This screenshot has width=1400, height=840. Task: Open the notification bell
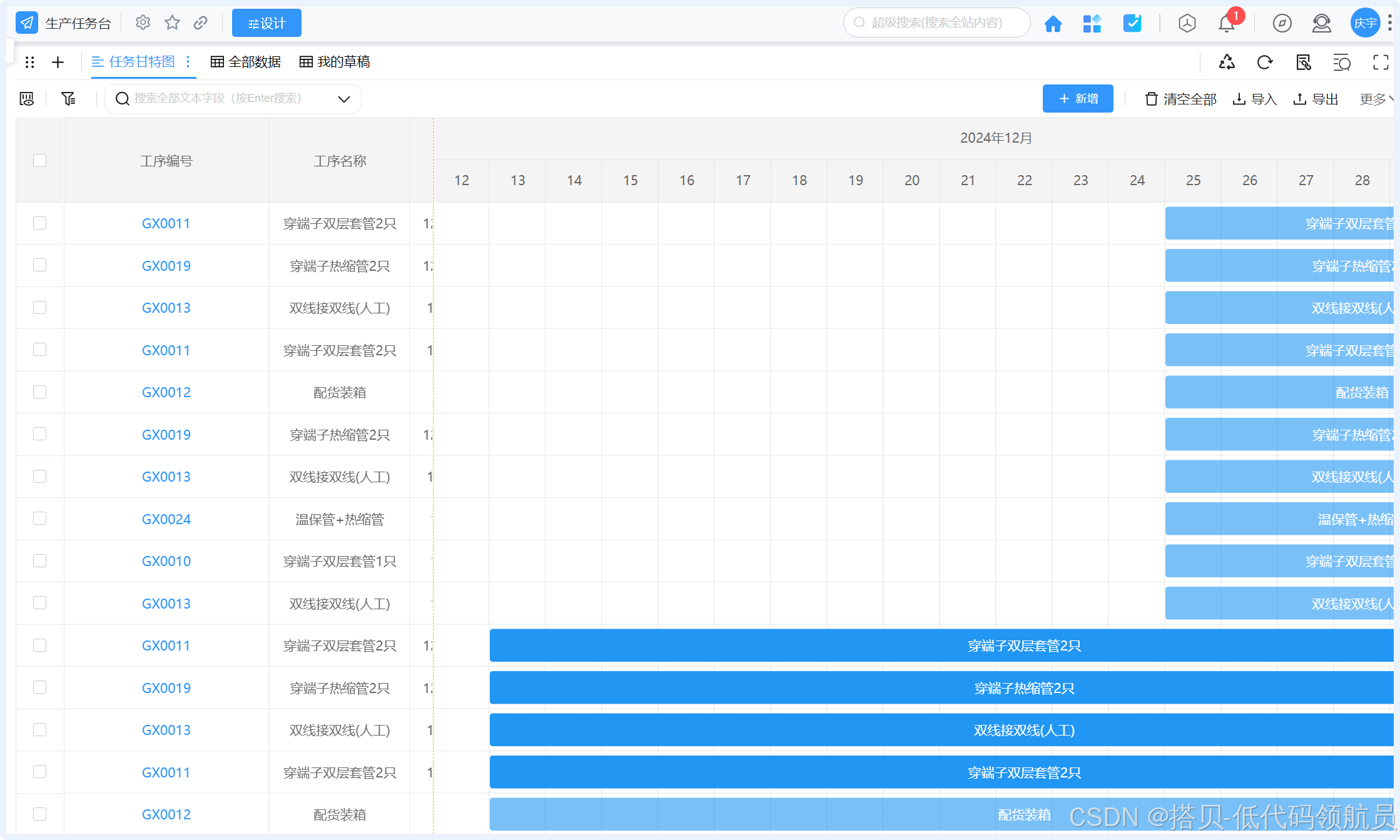[x=1226, y=24]
